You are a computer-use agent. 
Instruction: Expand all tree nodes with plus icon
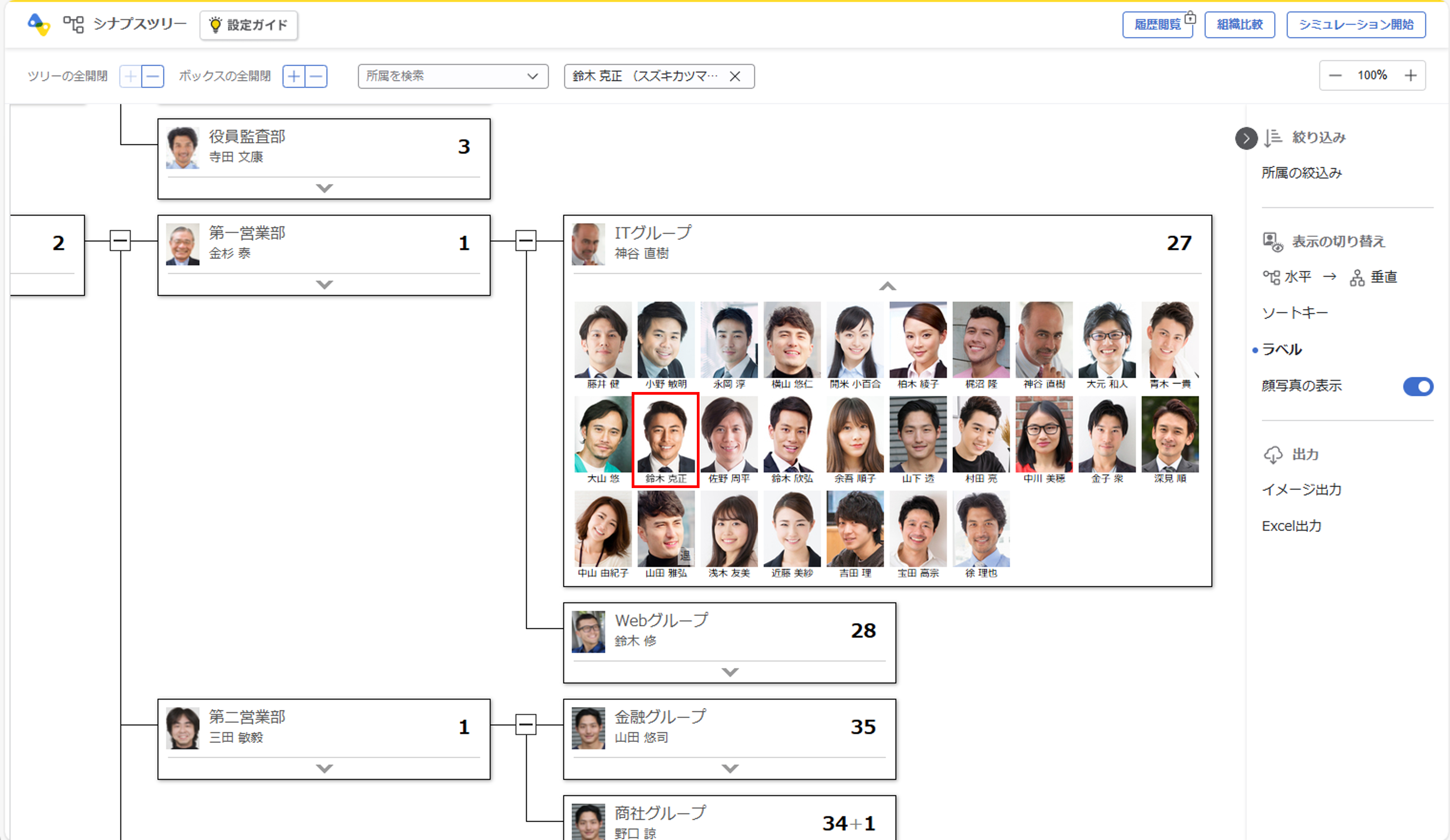(131, 76)
